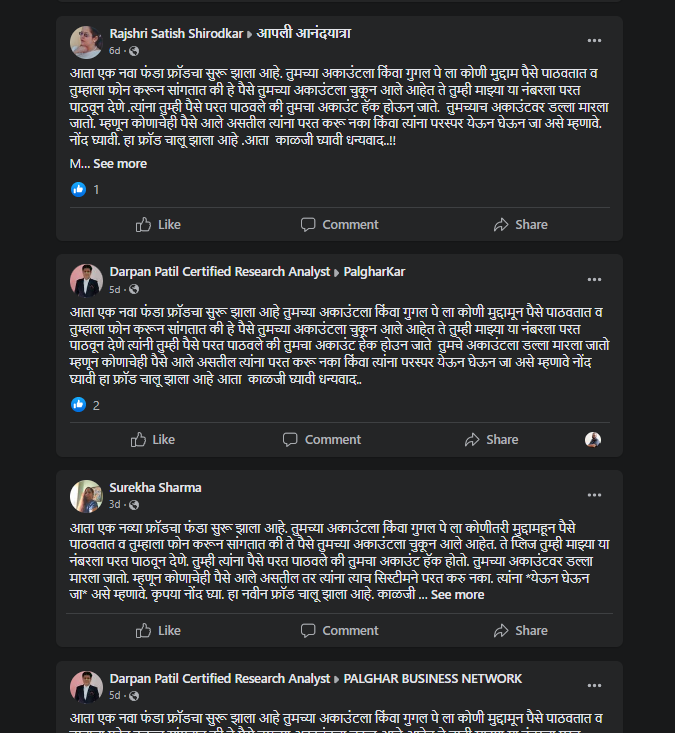This screenshot has height=733, width=675.
Task: Expand Surekha Sharma's post with See more
Action: 457,594
